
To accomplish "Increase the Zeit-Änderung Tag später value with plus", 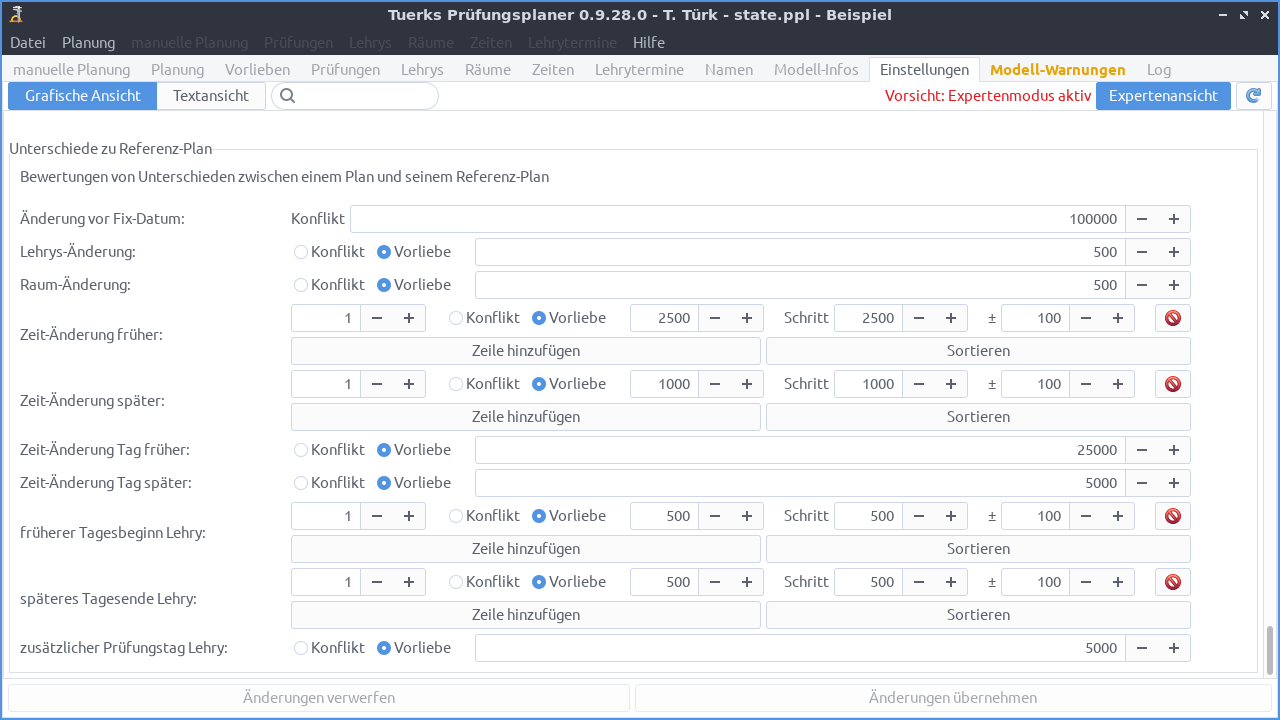I will pyautogui.click(x=1174, y=483).
